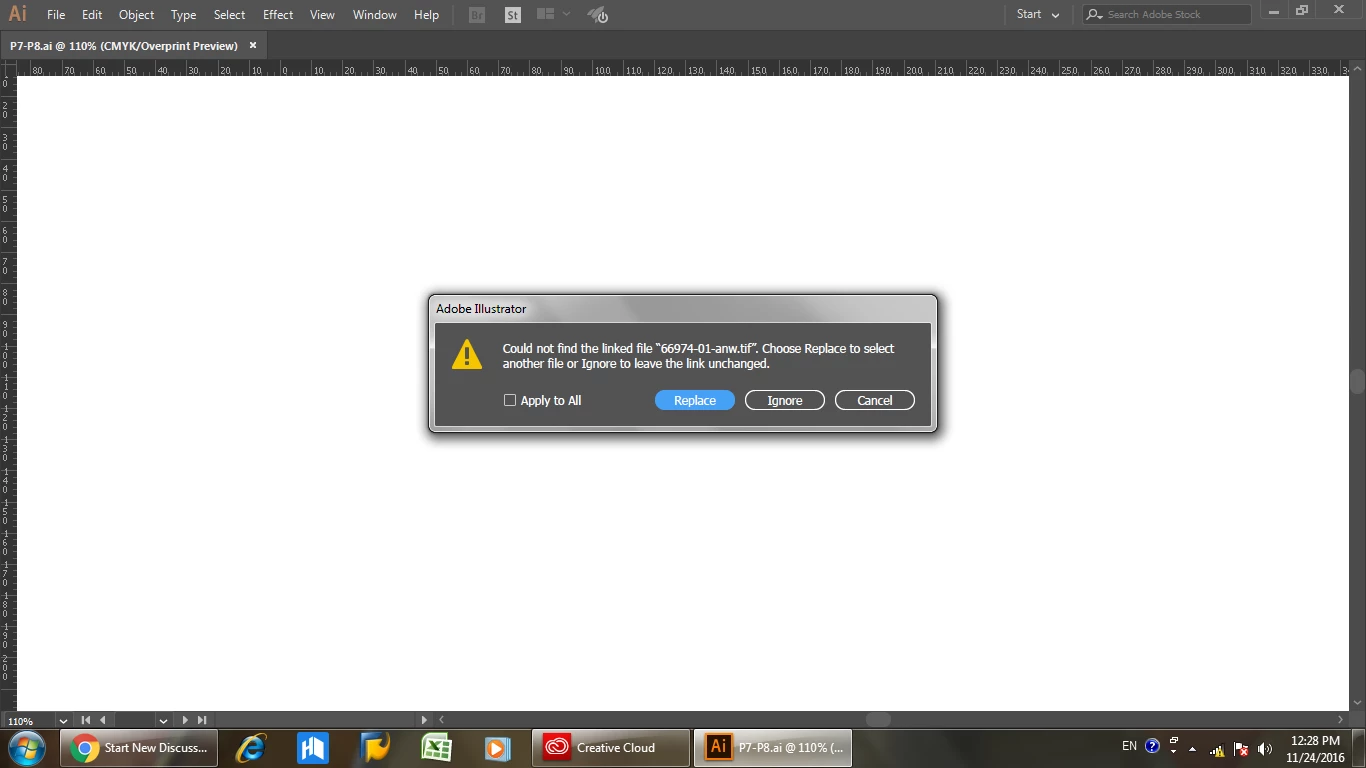Screen dimensions: 1366x768
Task: Click the volume speaker tray icon
Action: (1265, 749)
